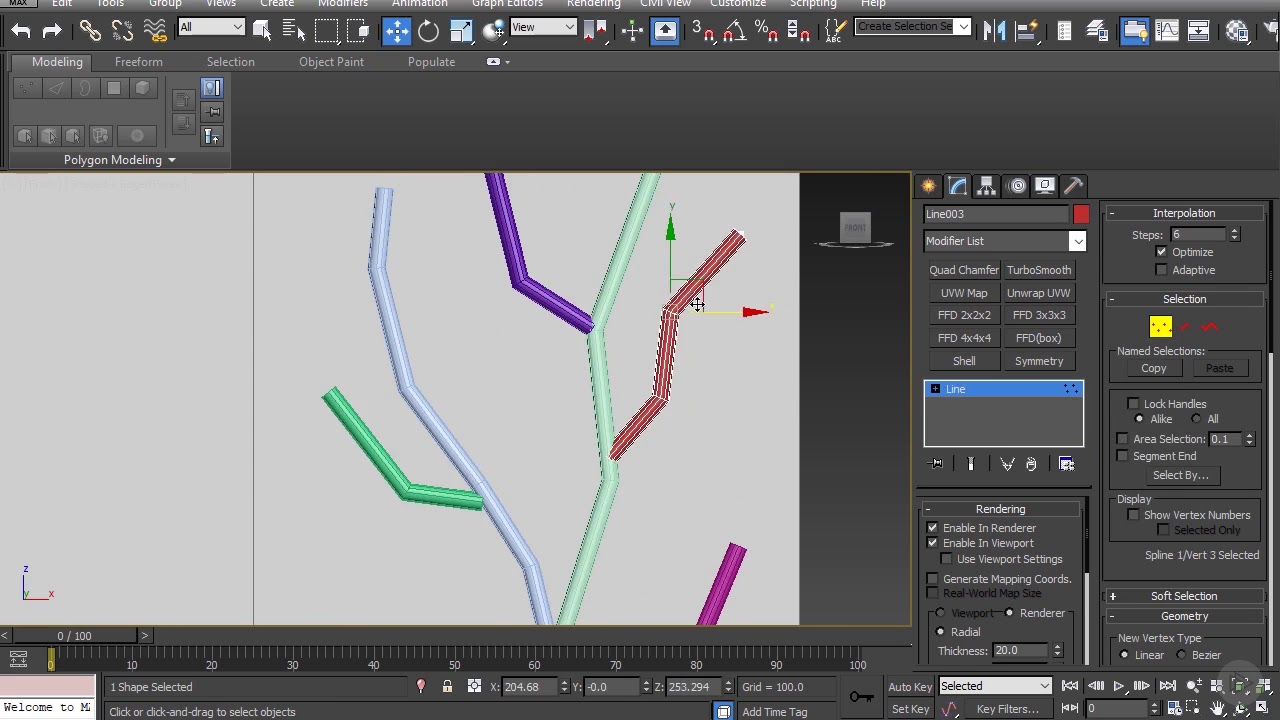Open the Object Paint ribbon tab
Screen dimensions: 1280x720
pyautogui.click(x=331, y=62)
